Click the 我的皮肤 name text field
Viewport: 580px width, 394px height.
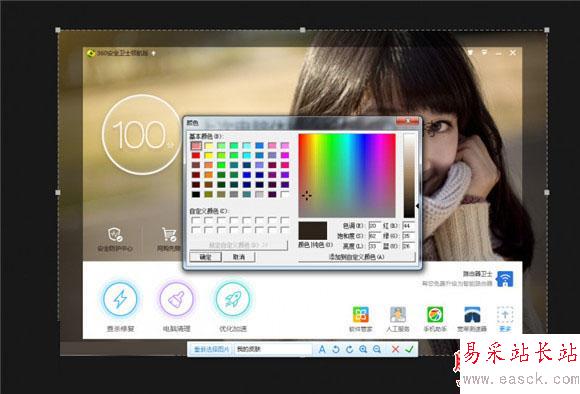(273, 349)
